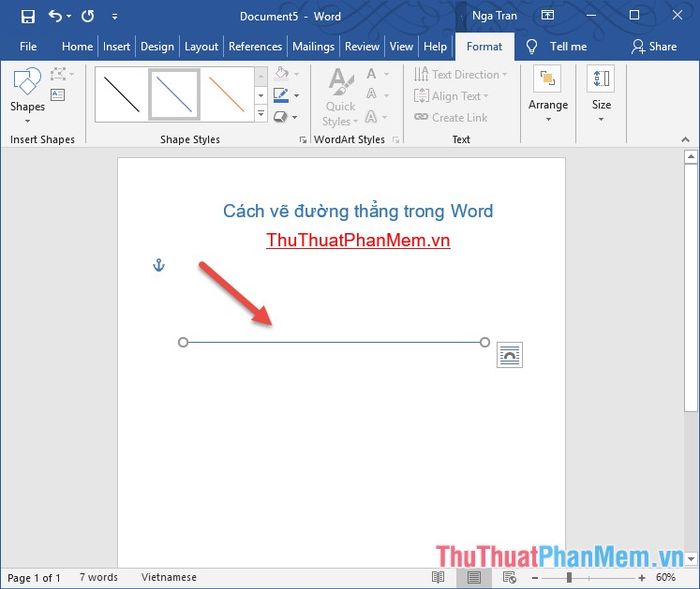Apply the black line shape style
Image resolution: width=700 pixels, height=589 pixels.
pos(121,94)
